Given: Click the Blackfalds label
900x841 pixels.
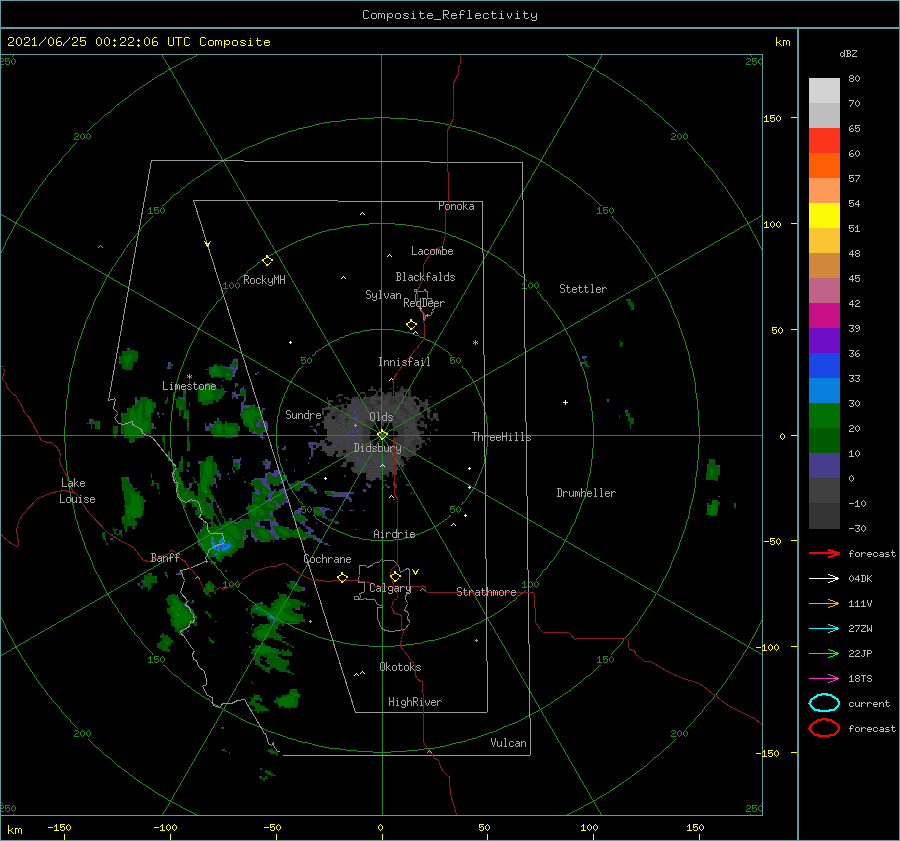Looking at the screenshot, I should point(425,277).
